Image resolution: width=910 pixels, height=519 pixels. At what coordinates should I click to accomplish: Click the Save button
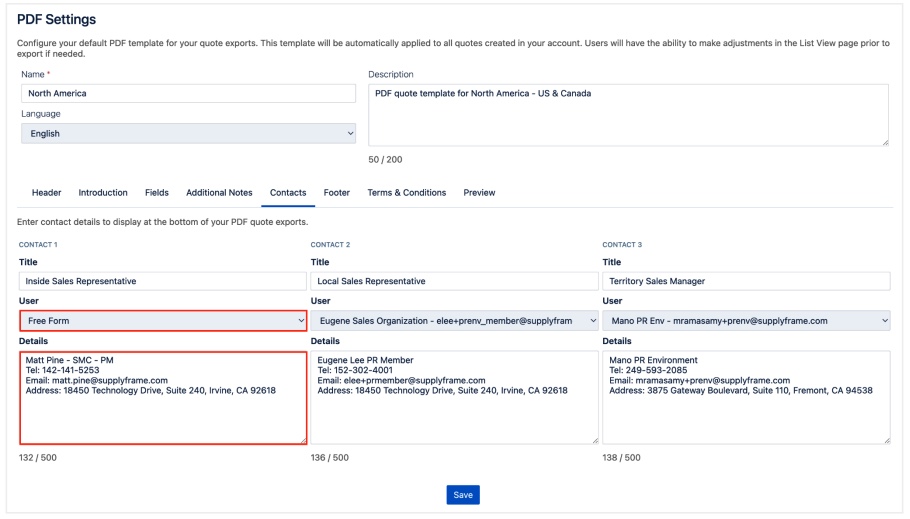463,495
